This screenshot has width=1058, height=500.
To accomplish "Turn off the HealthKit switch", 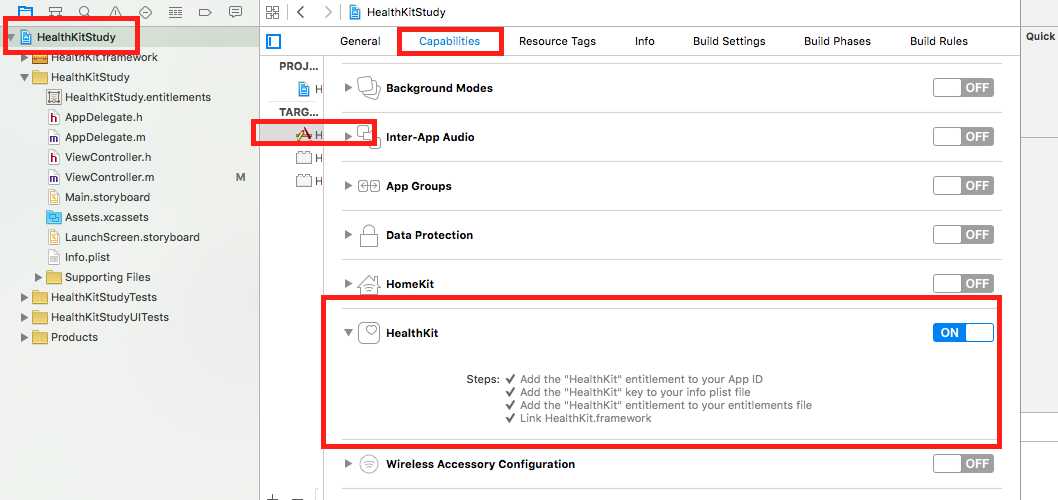I will point(963,333).
